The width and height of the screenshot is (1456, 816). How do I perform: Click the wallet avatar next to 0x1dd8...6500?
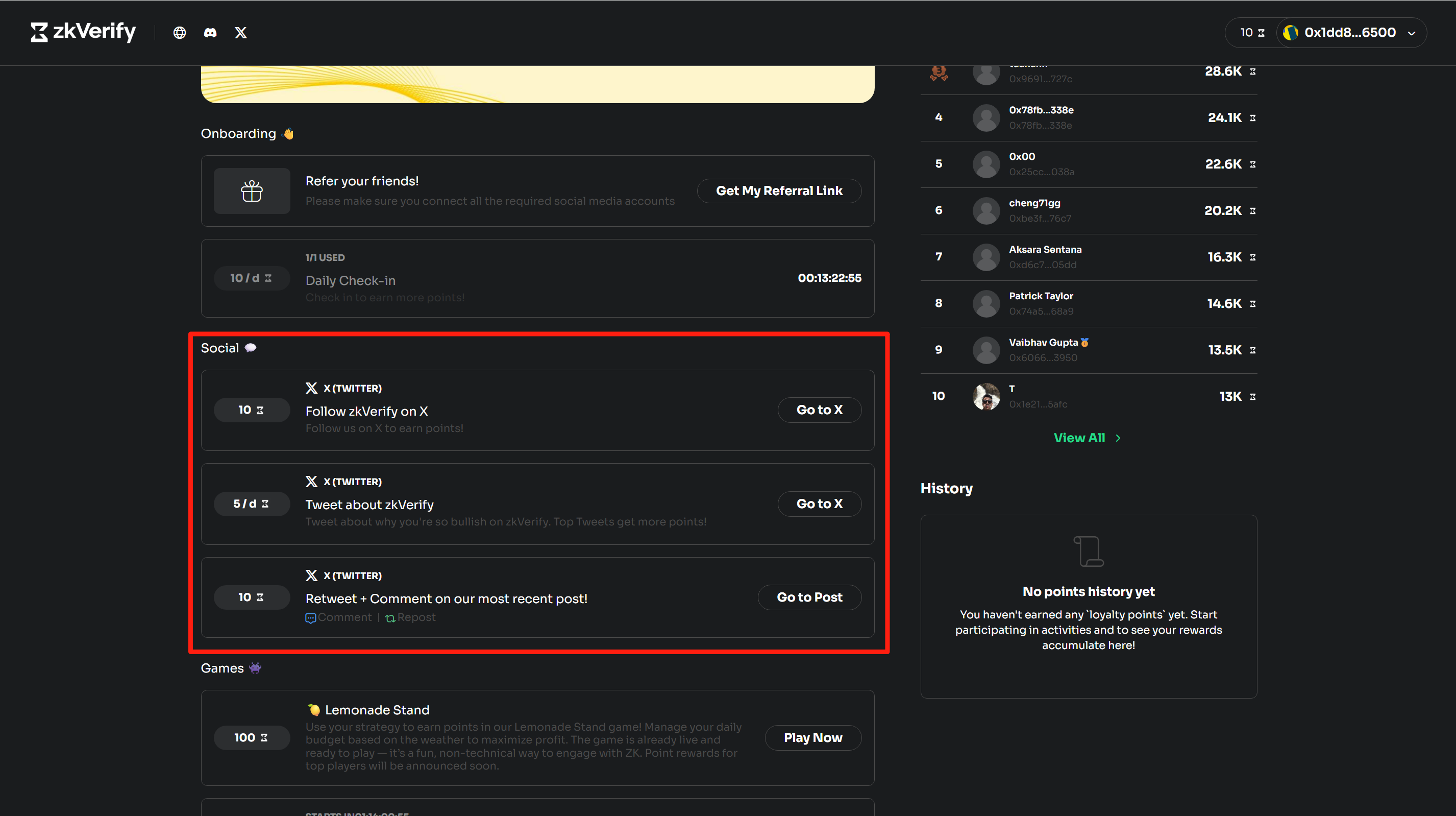pyautogui.click(x=1290, y=33)
